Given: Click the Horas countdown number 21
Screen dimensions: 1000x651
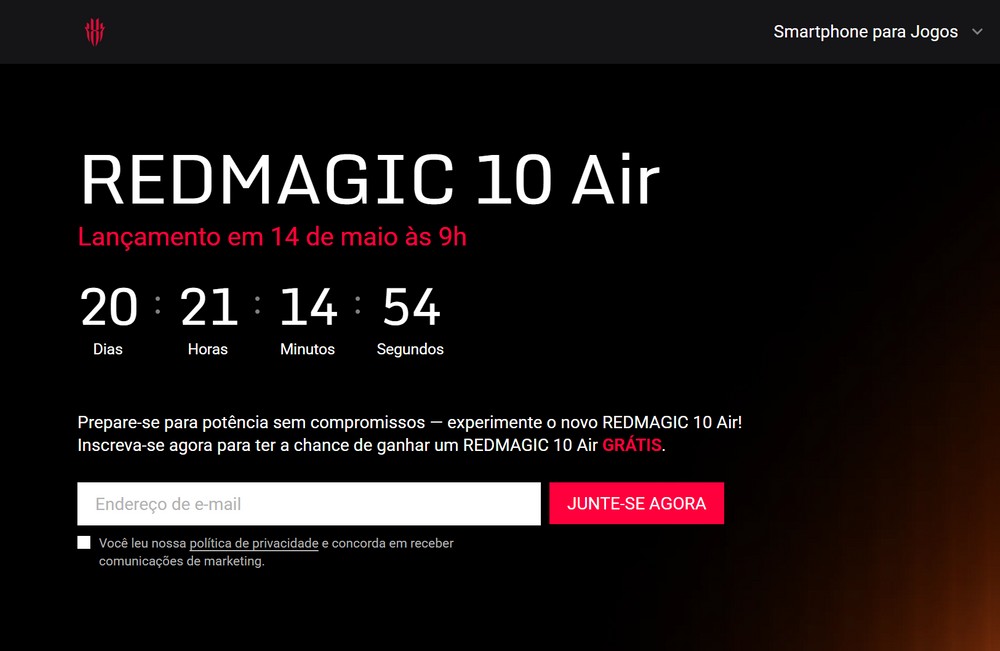Looking at the screenshot, I should click(209, 307).
